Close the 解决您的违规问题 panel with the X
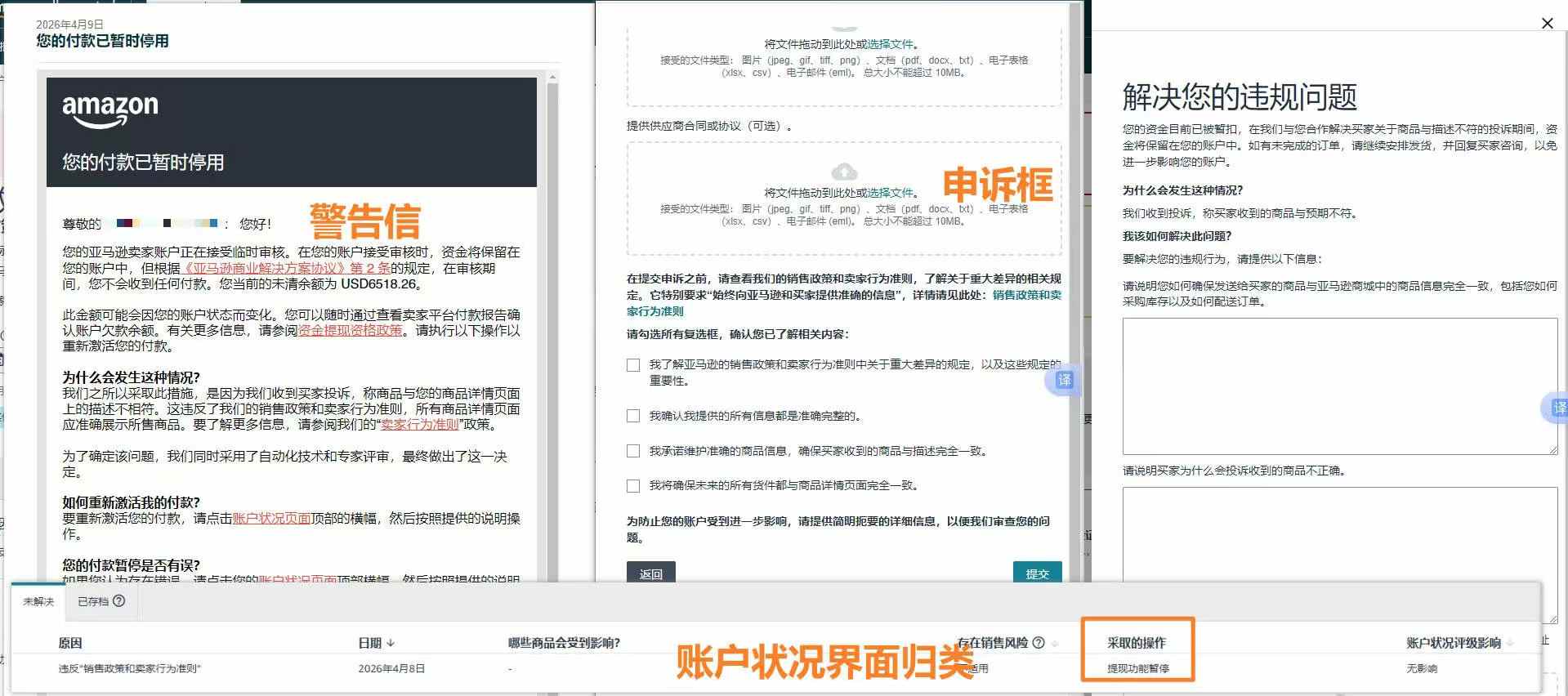Image resolution: width=1568 pixels, height=696 pixels. point(1547,23)
